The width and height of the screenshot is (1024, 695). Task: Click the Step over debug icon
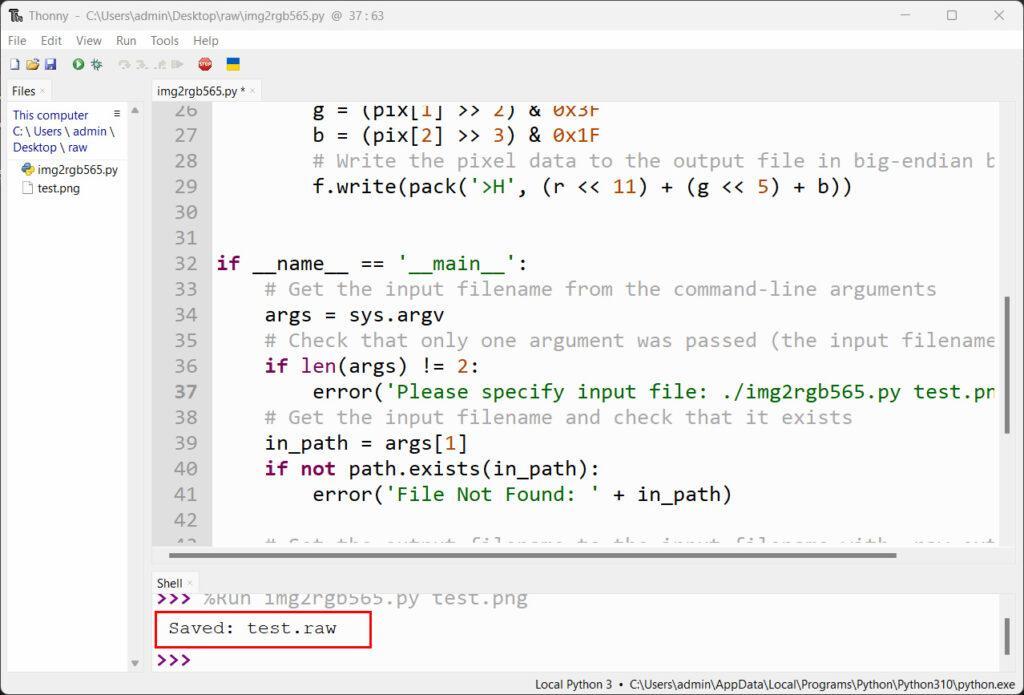point(124,64)
